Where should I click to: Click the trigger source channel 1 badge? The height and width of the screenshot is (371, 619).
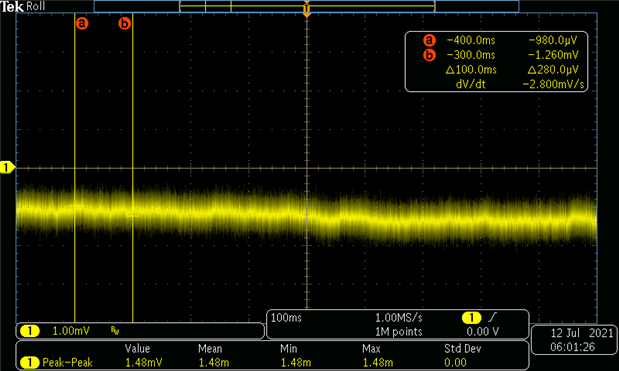(471, 318)
